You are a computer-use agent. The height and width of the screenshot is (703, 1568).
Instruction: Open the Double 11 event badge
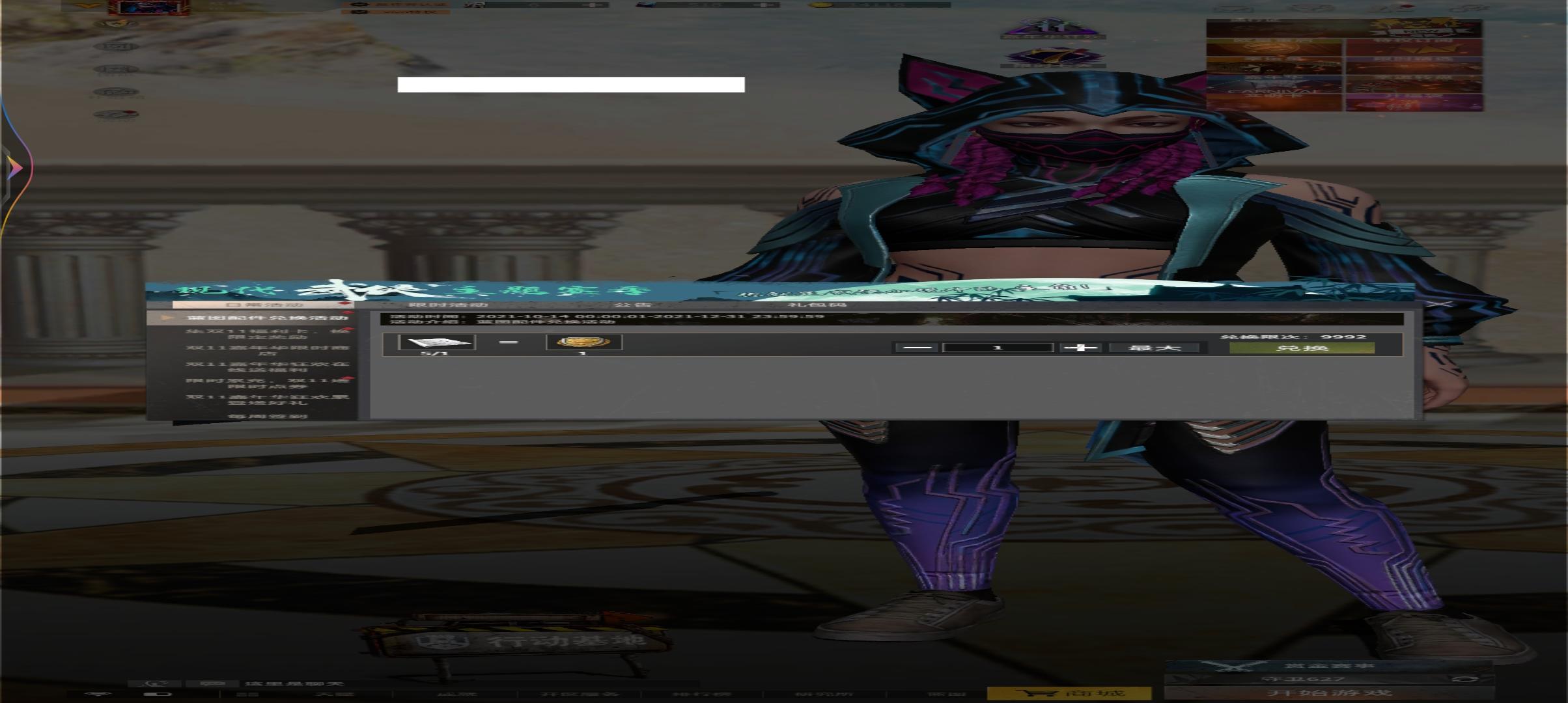click(1052, 29)
